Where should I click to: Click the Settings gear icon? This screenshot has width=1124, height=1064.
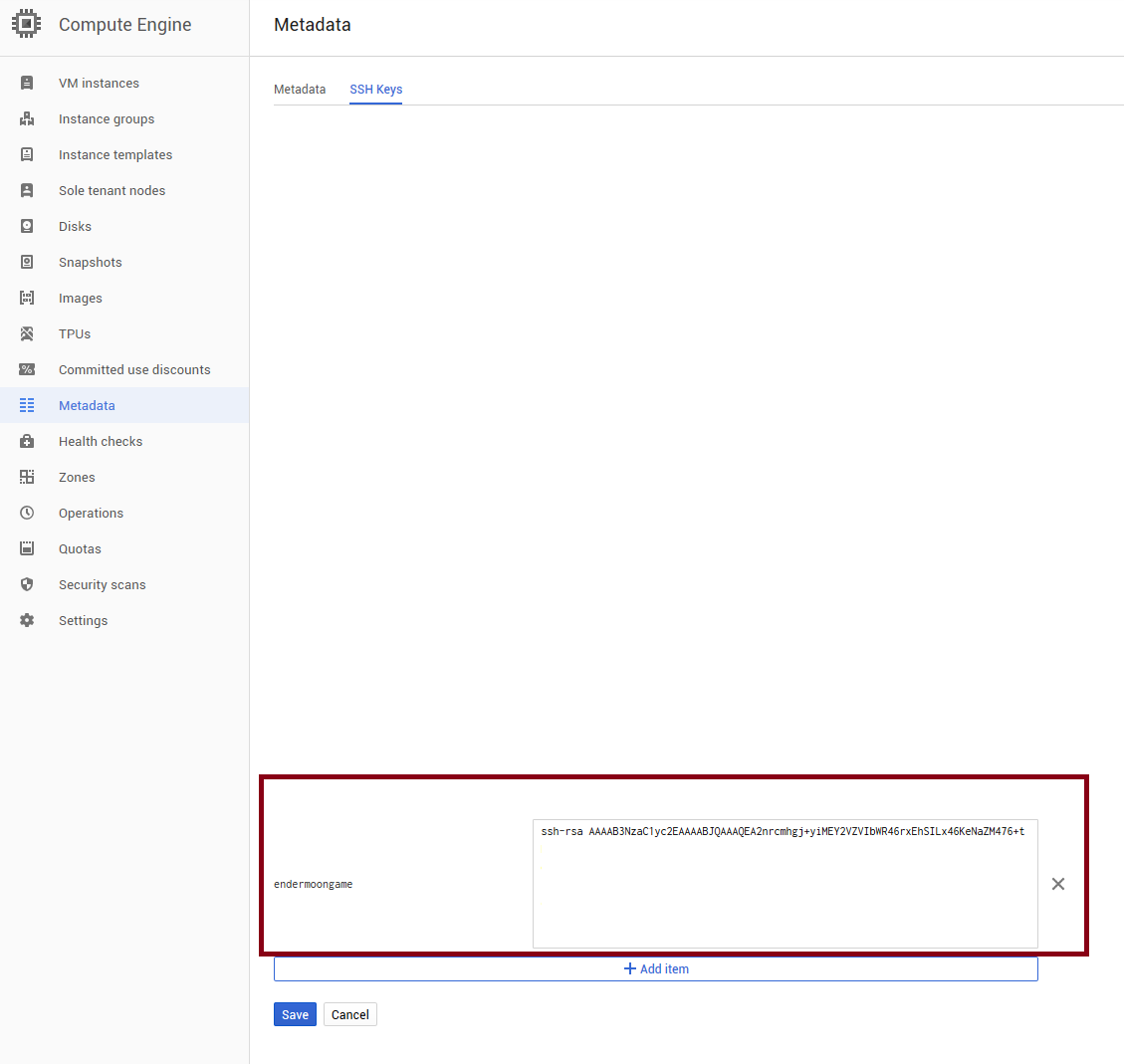(27, 620)
